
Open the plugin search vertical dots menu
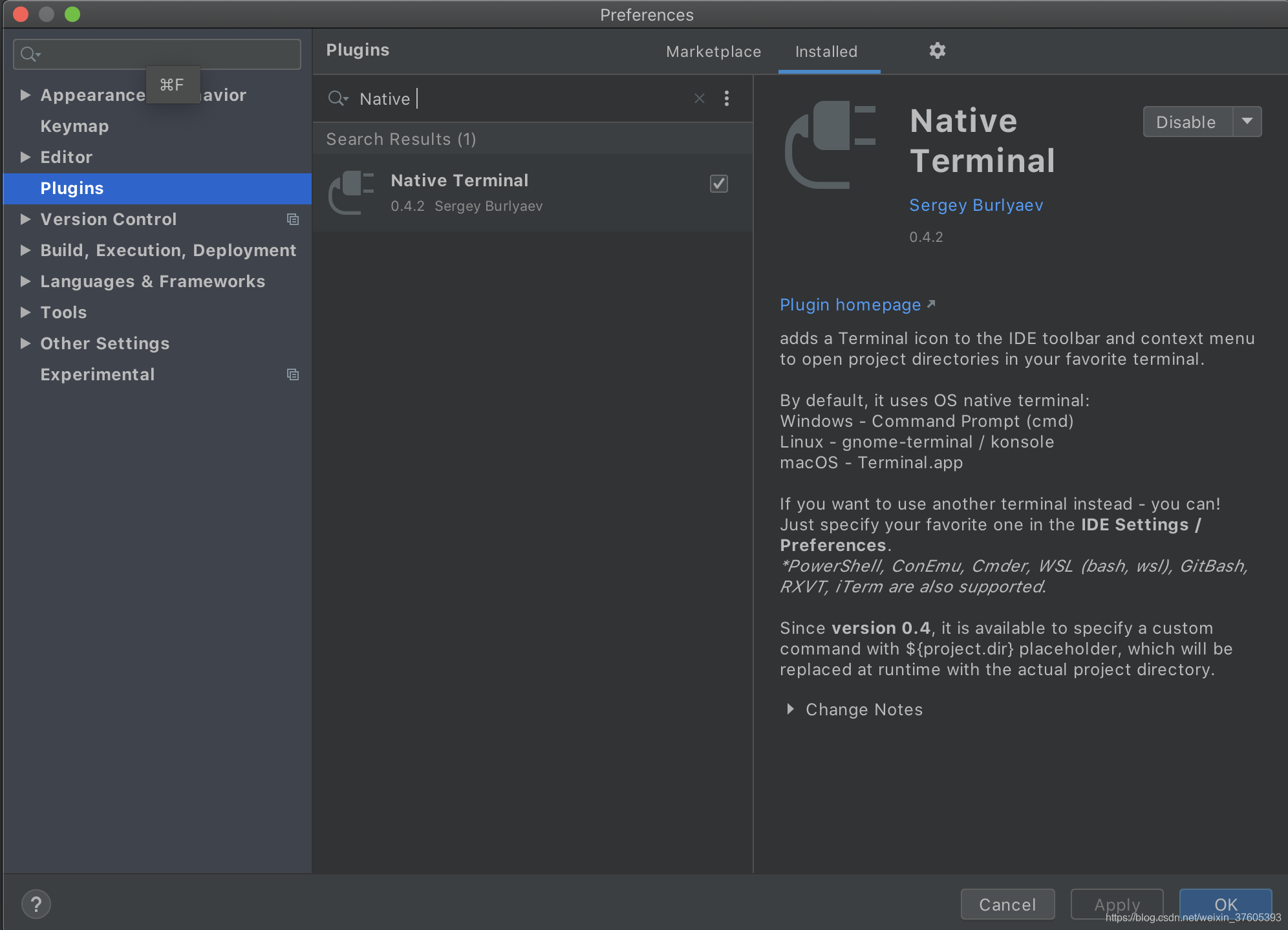(x=727, y=98)
